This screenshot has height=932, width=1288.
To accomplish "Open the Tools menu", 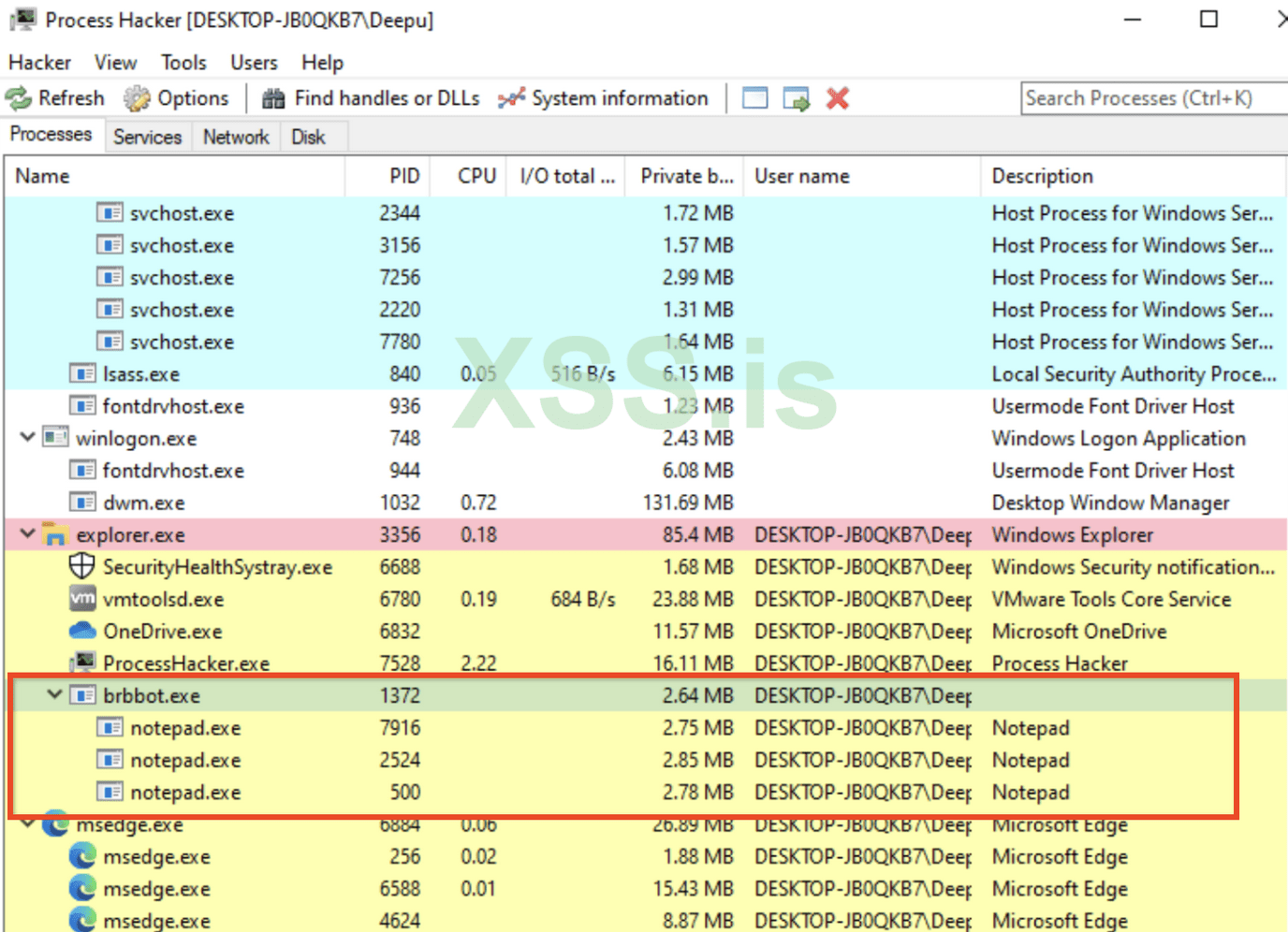I will 183,63.
